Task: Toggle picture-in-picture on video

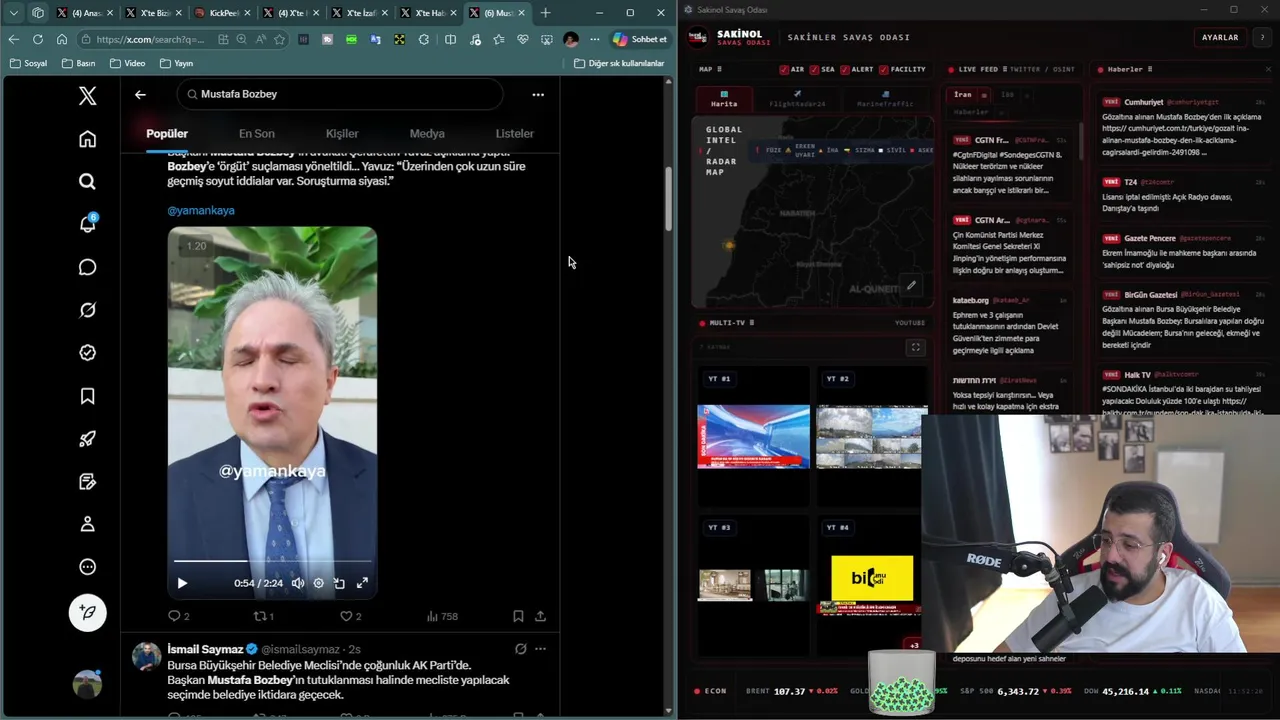Action: (x=340, y=583)
